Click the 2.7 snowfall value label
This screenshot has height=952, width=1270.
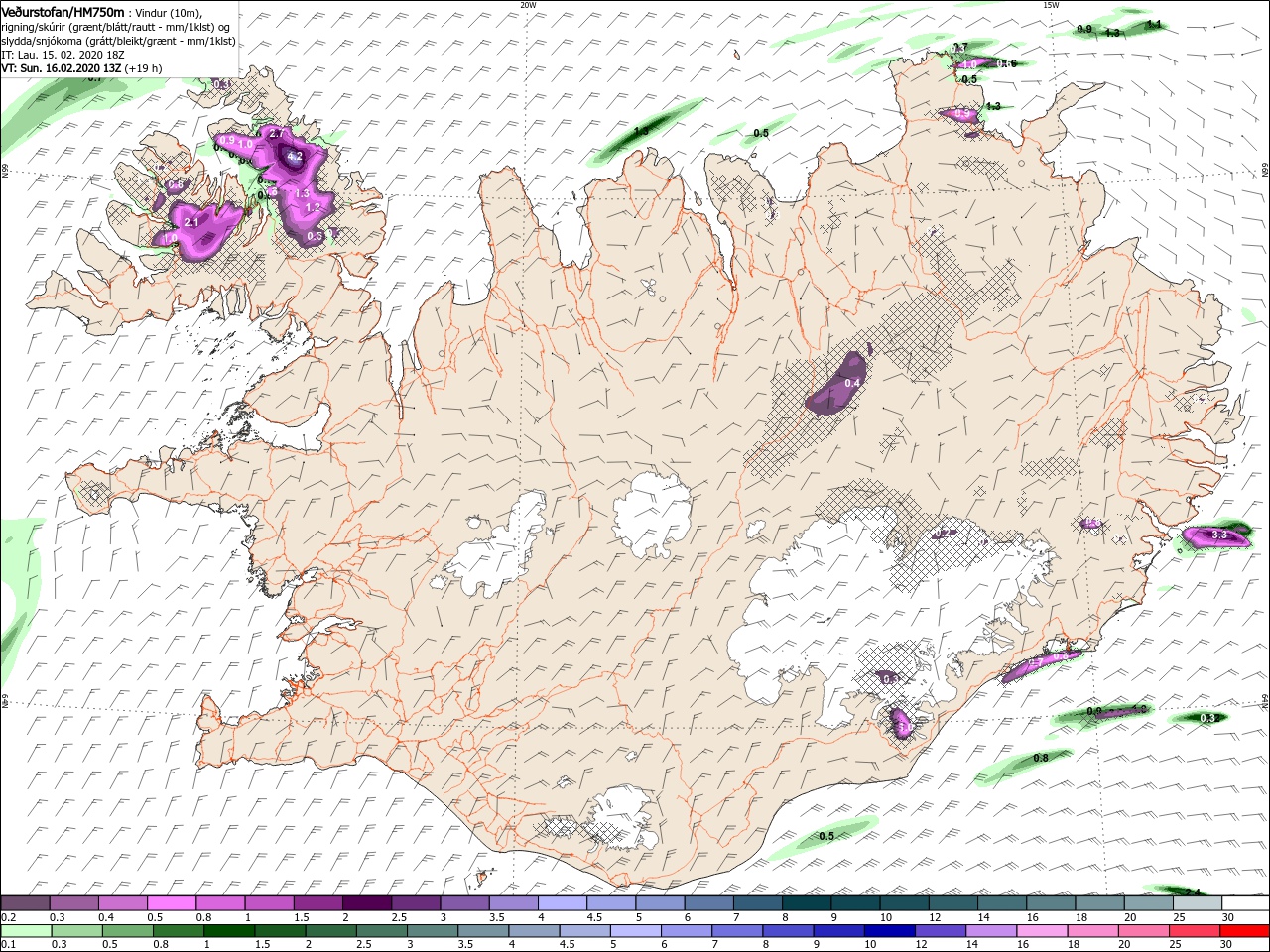277,134
